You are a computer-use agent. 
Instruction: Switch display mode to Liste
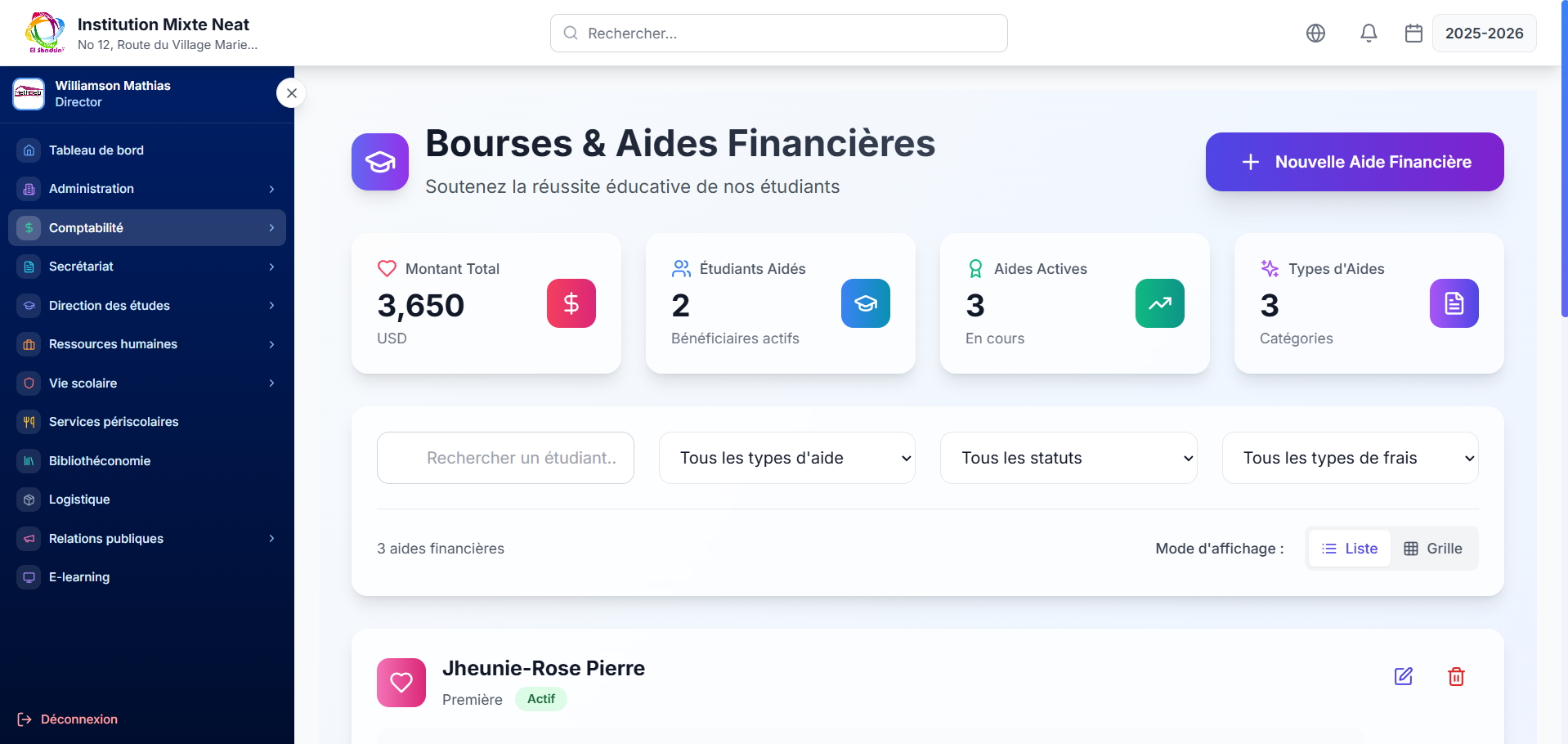tap(1350, 549)
